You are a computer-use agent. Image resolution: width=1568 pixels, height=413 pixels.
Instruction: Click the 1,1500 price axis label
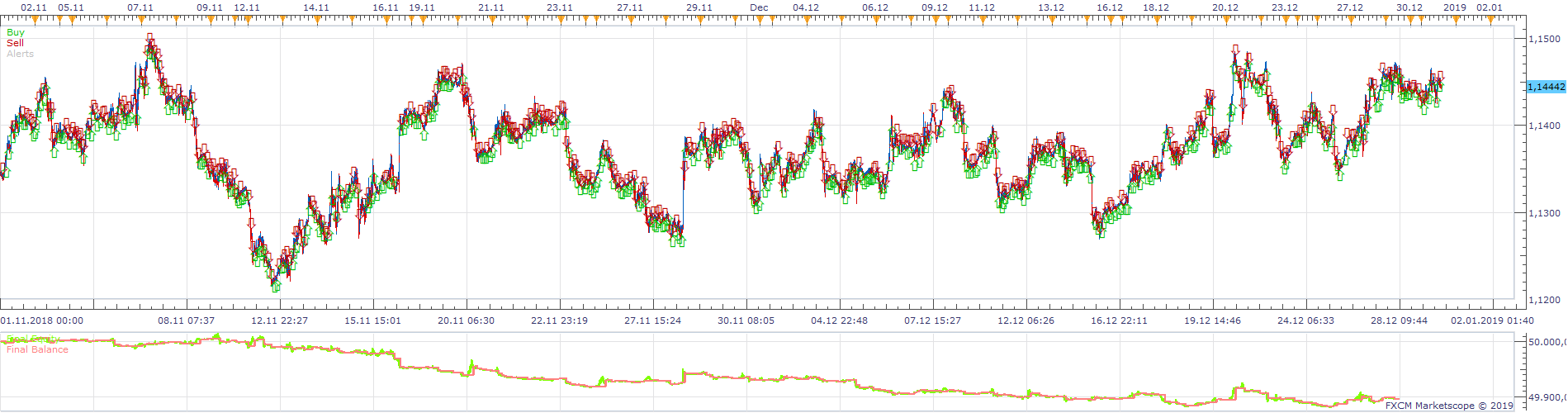click(1545, 39)
